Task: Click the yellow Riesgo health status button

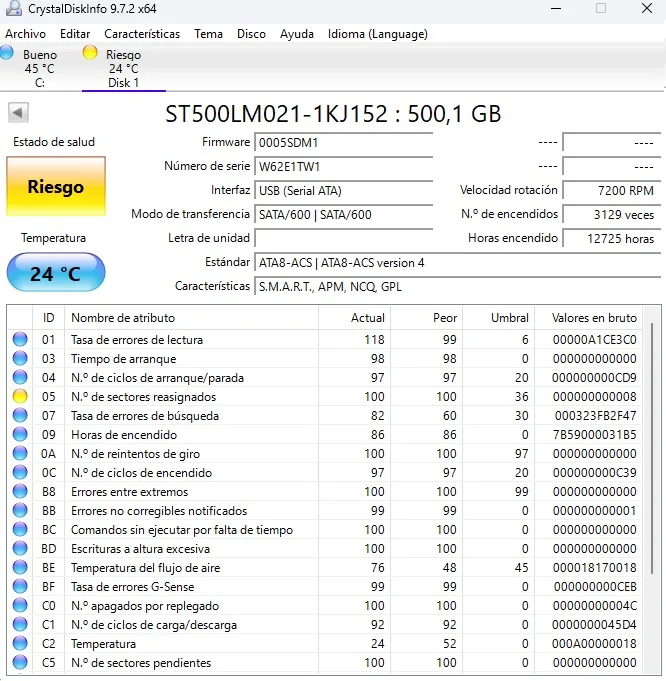Action: coord(56,186)
